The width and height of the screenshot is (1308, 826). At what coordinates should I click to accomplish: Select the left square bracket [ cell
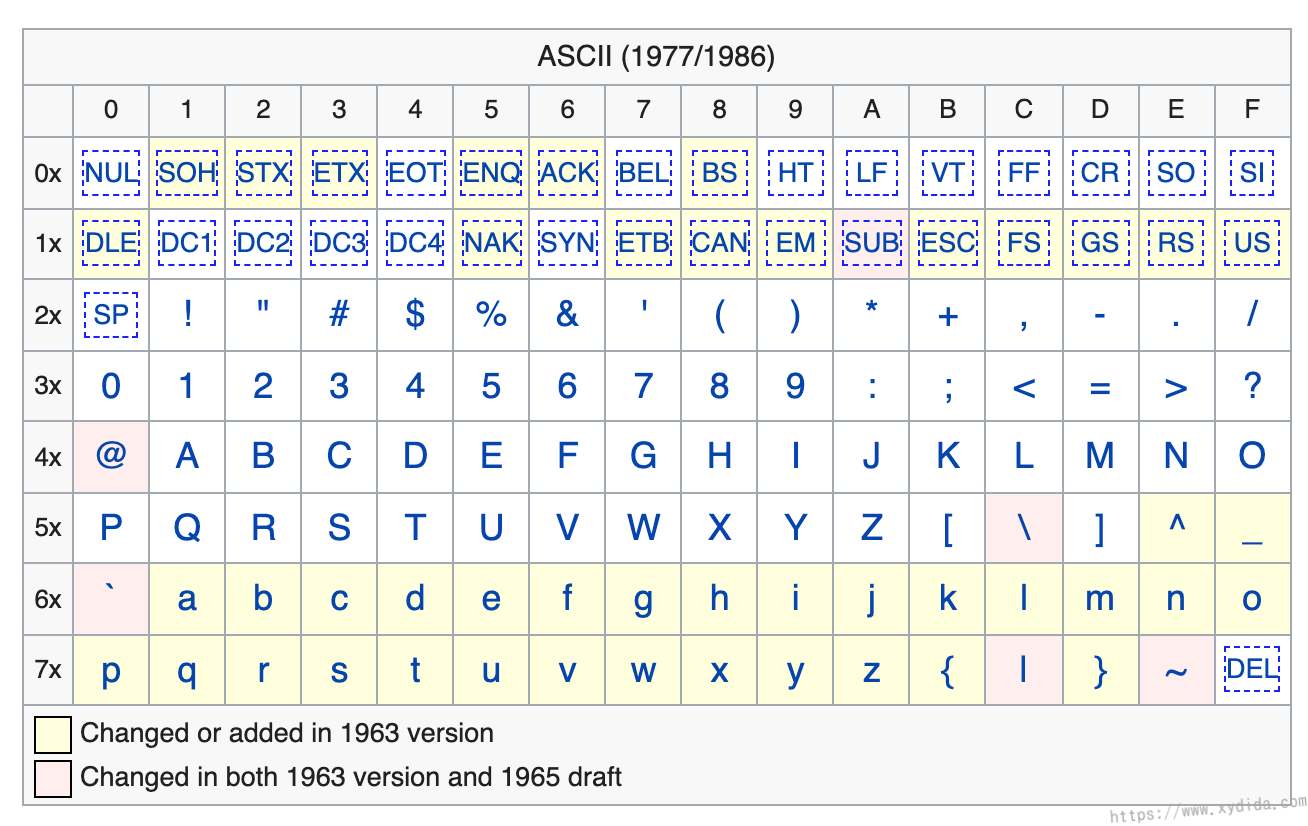(x=947, y=528)
